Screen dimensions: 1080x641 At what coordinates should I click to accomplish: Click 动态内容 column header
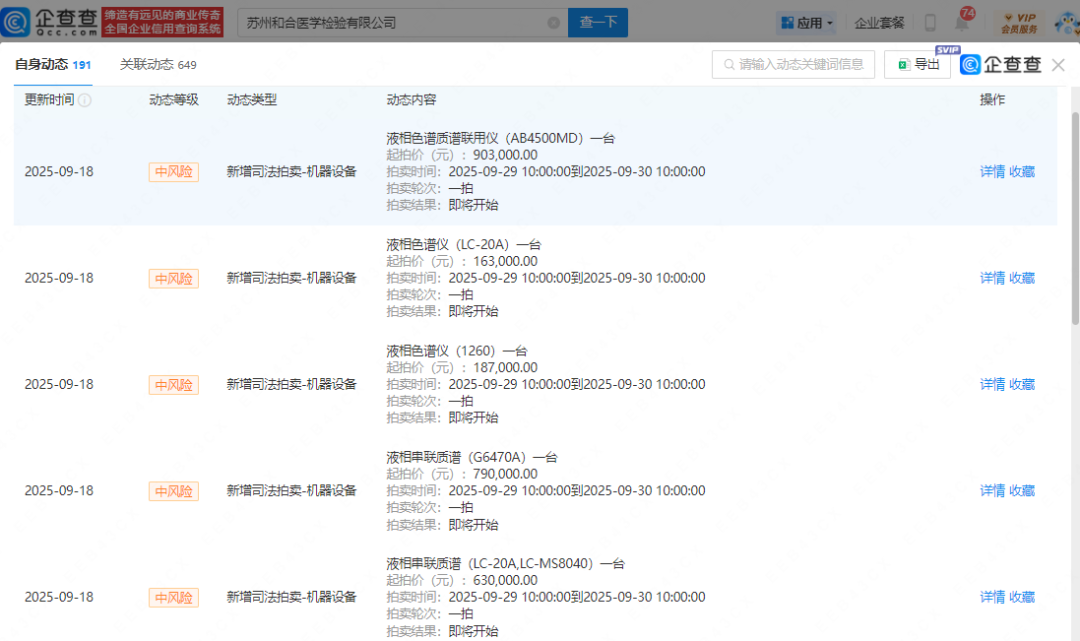point(411,100)
